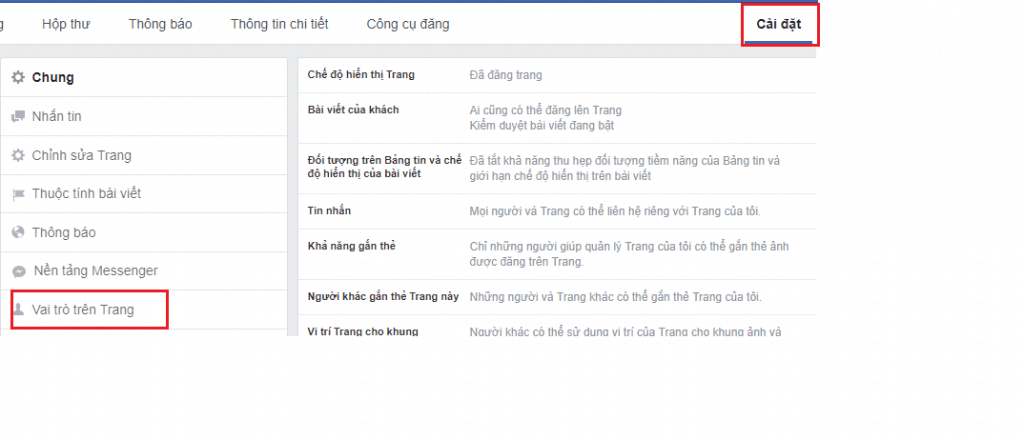Go to Chỉnh sửa Trang section

[144, 155]
